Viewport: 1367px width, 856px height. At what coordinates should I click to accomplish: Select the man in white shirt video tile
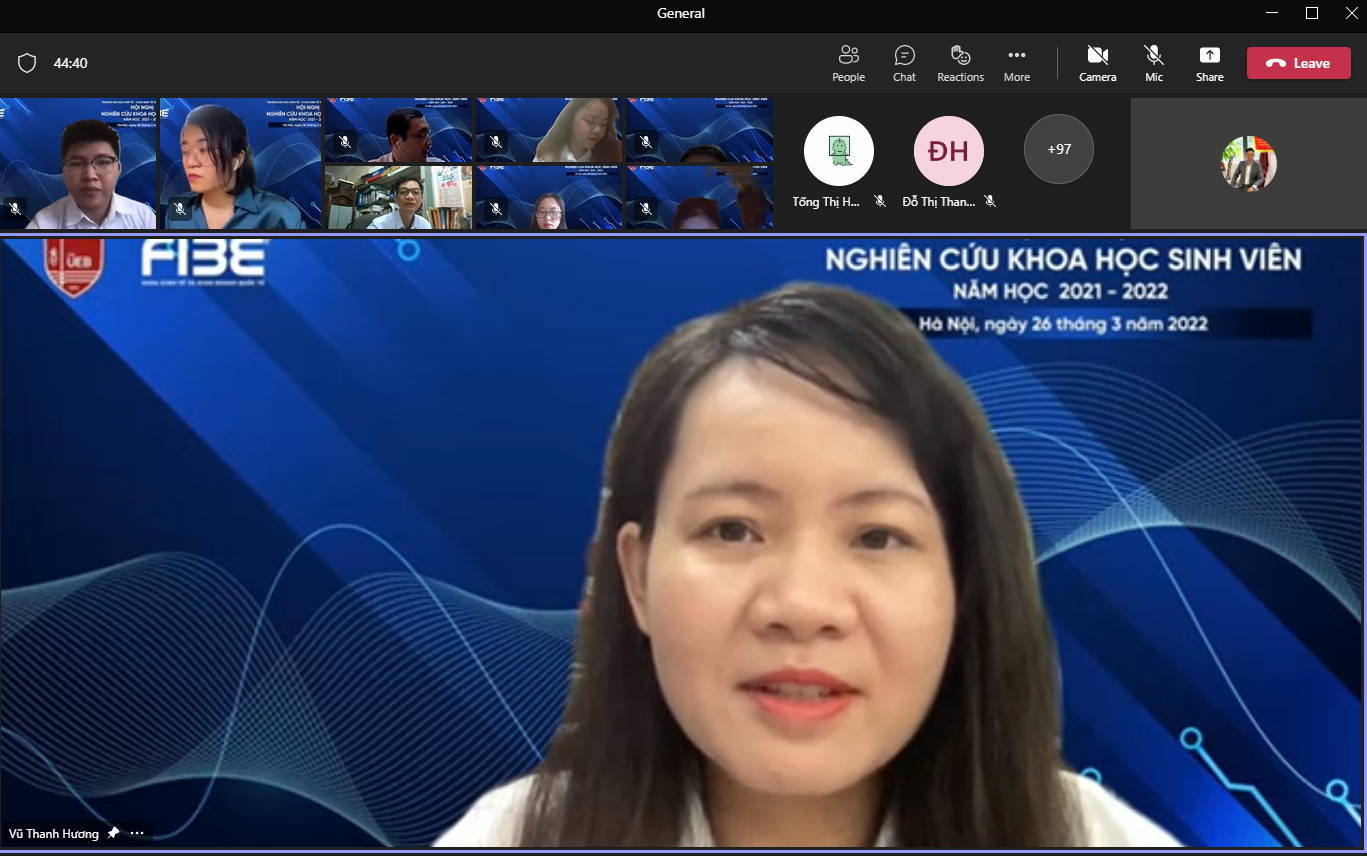(78, 164)
